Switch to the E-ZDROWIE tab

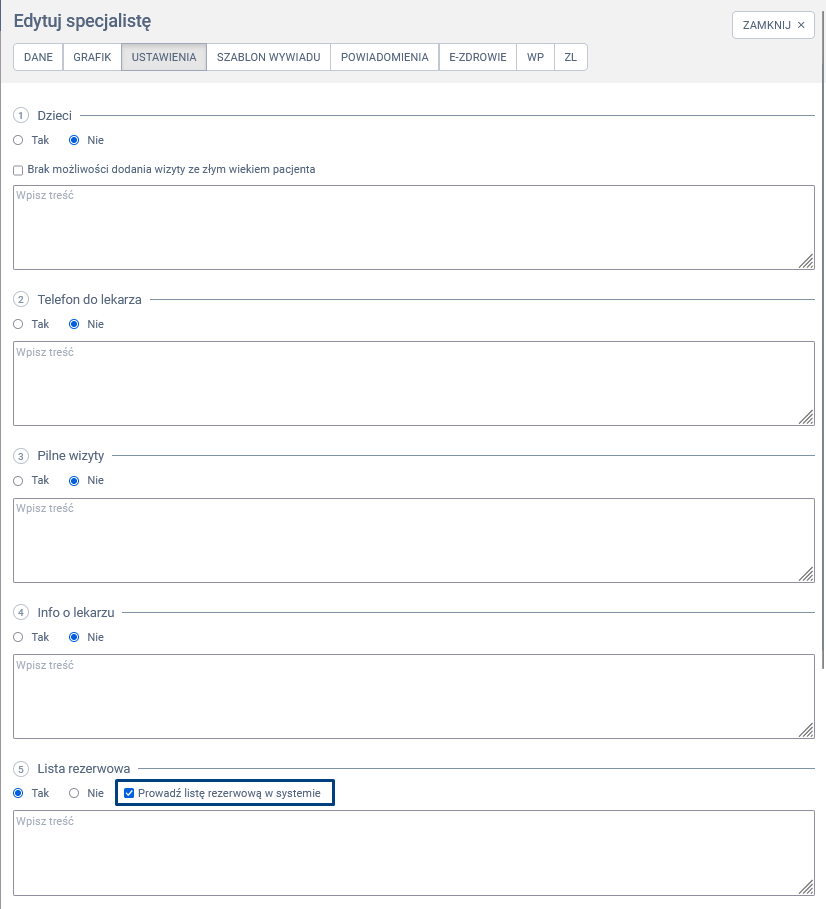478,57
